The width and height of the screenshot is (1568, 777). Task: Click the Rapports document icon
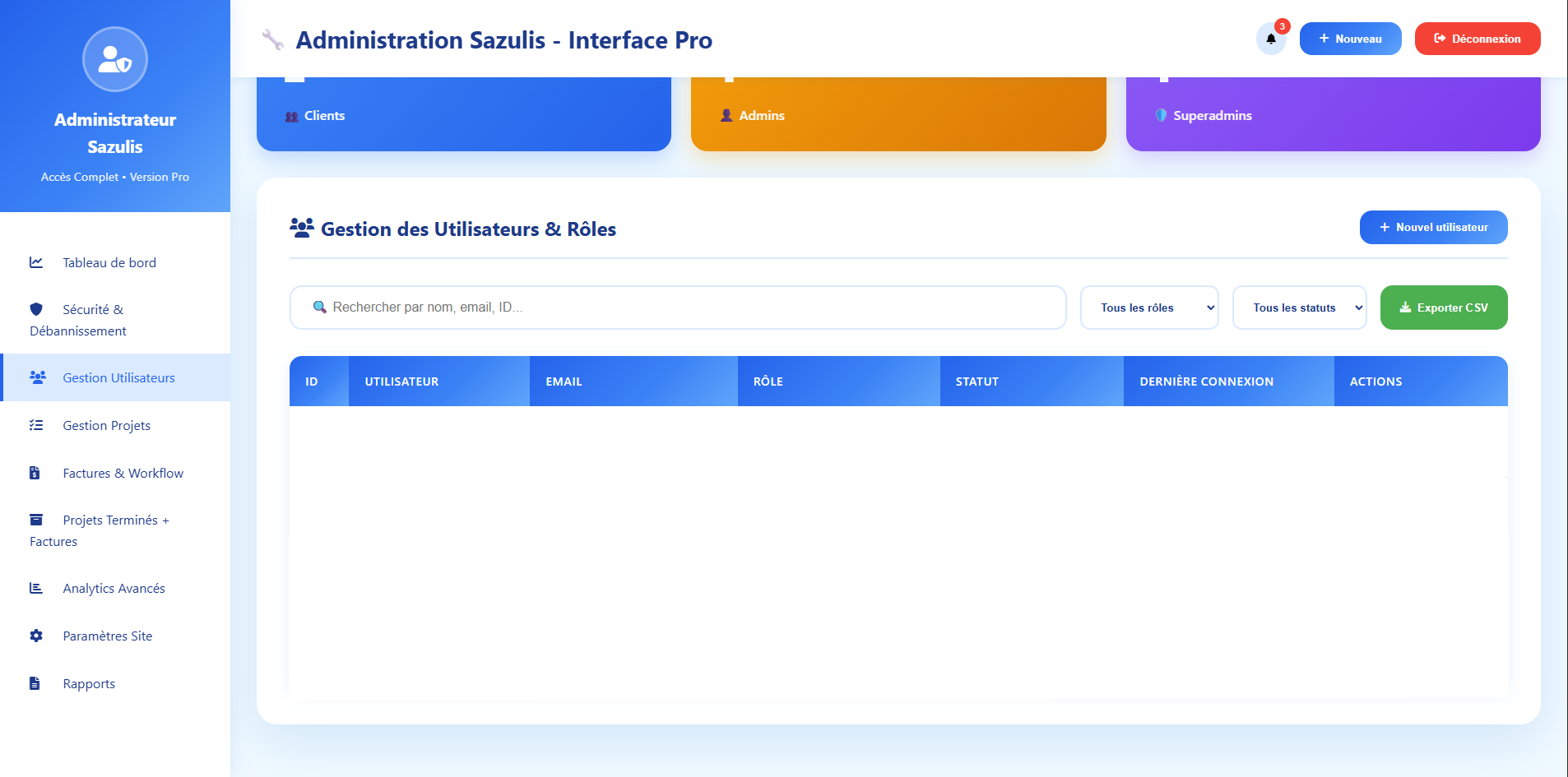(35, 683)
